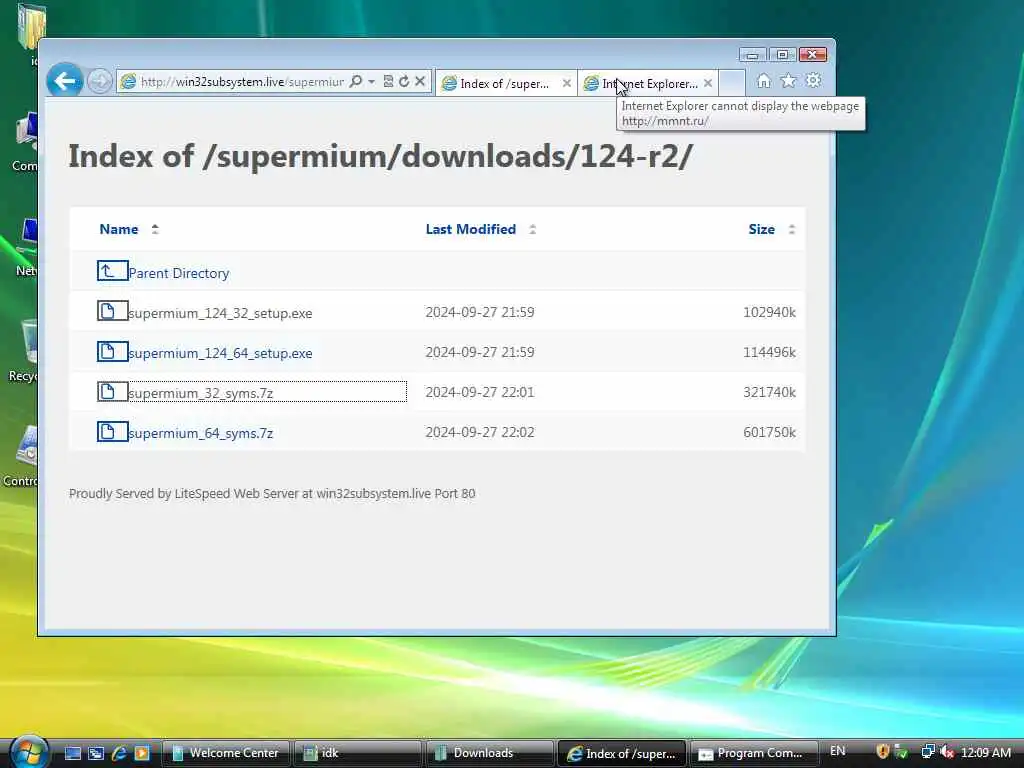The image size is (1024, 768).
Task: Click the Name column sort arrows
Action: point(155,229)
